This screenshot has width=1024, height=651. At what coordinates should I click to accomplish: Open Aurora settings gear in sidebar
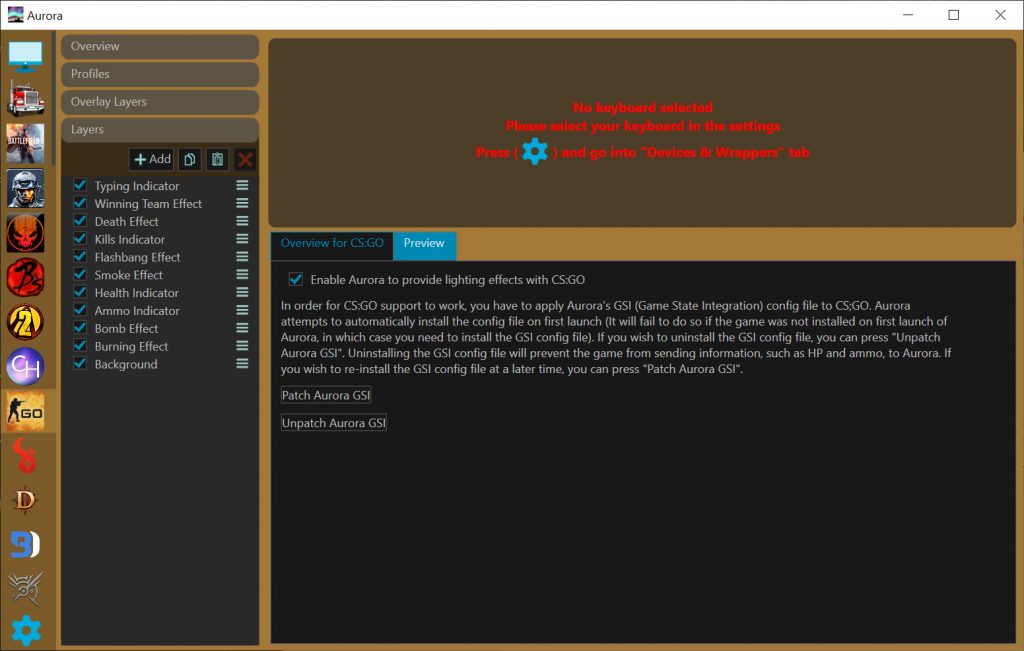click(26, 630)
